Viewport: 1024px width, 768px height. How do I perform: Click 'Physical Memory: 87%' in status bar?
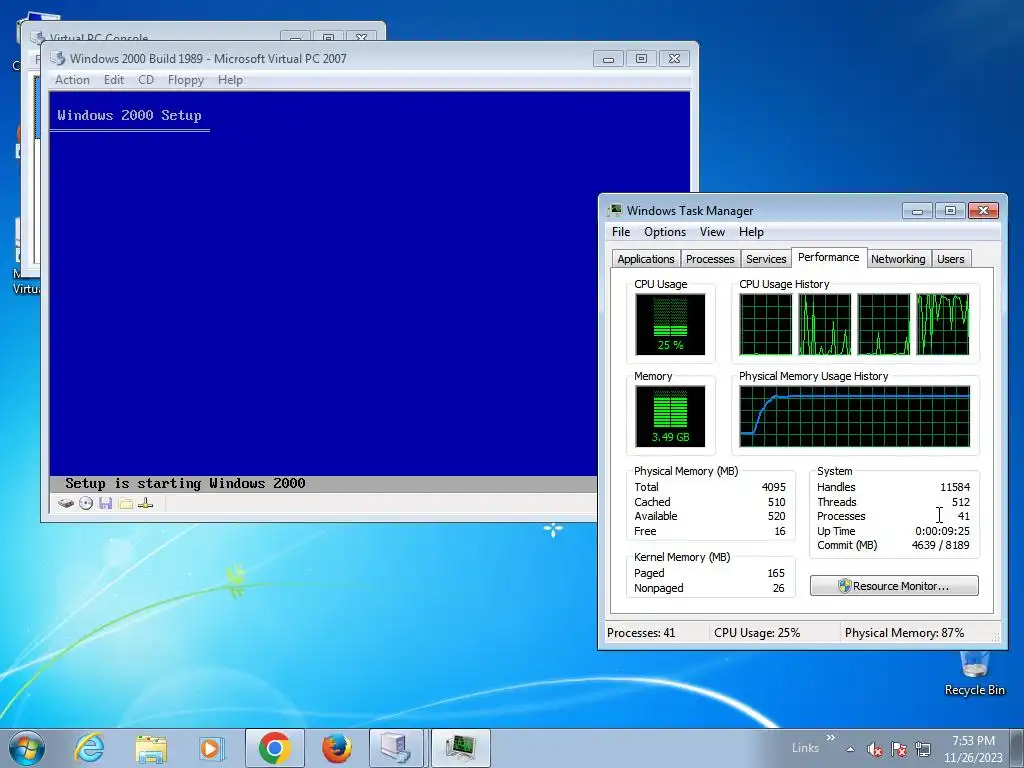point(904,633)
